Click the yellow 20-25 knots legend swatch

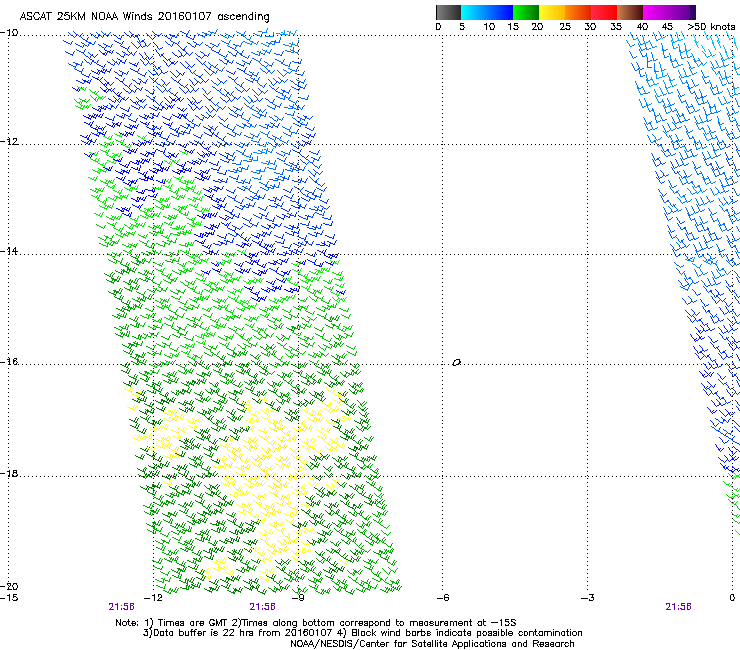coord(551,12)
